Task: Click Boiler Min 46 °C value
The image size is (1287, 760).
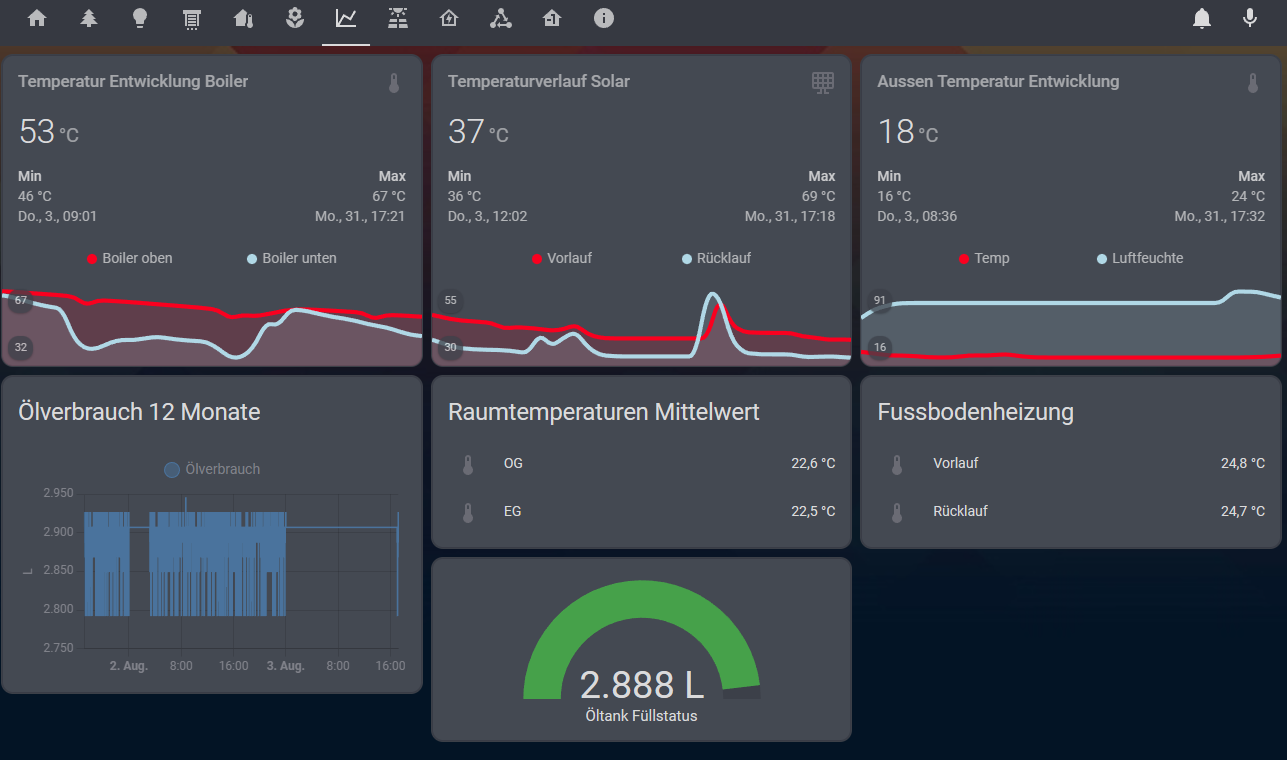Action: [35, 196]
